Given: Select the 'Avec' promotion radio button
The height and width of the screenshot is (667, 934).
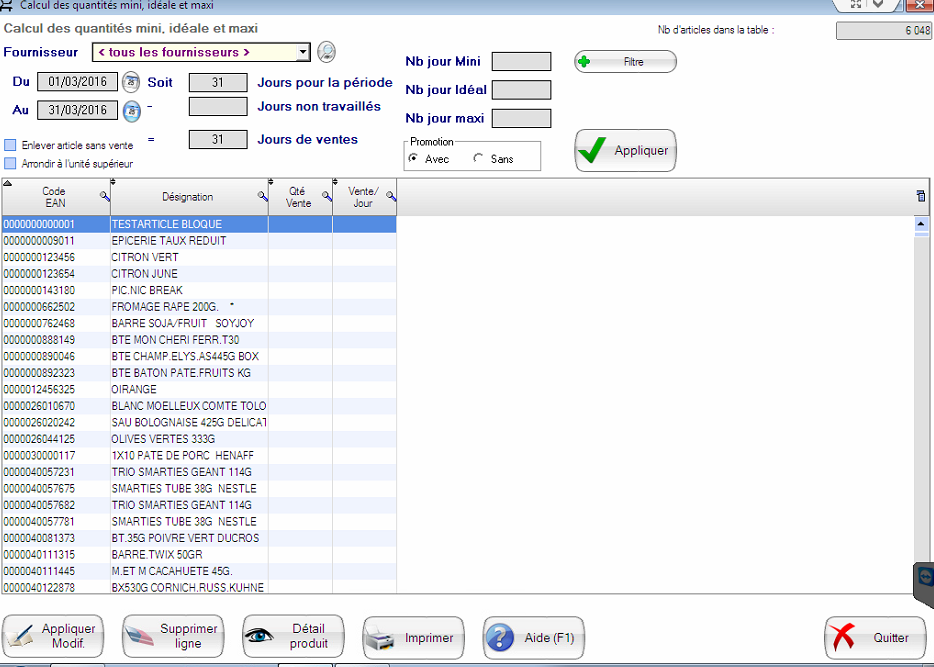Looking at the screenshot, I should [x=414, y=159].
